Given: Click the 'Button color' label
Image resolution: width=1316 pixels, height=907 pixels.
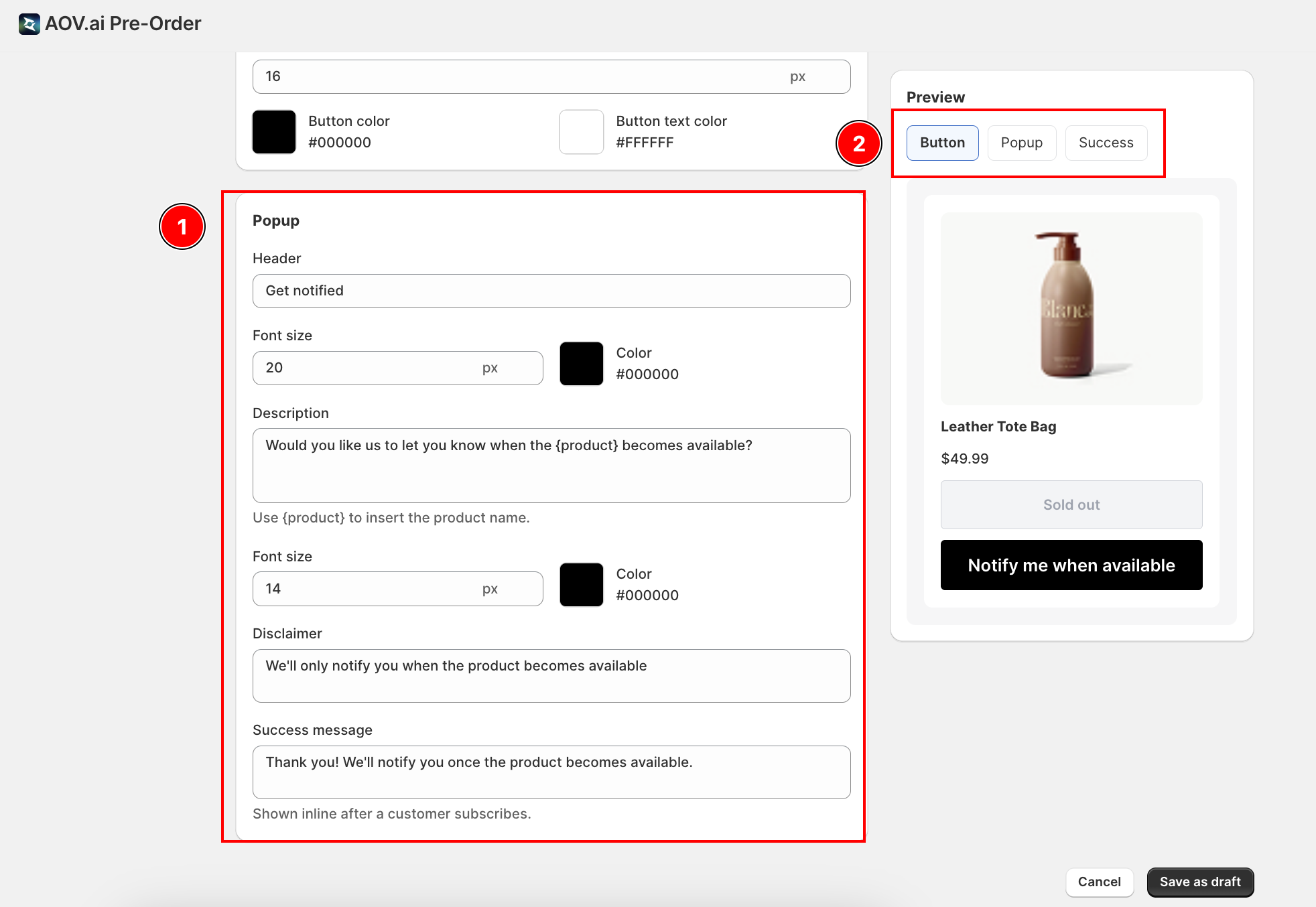Looking at the screenshot, I should tap(349, 121).
